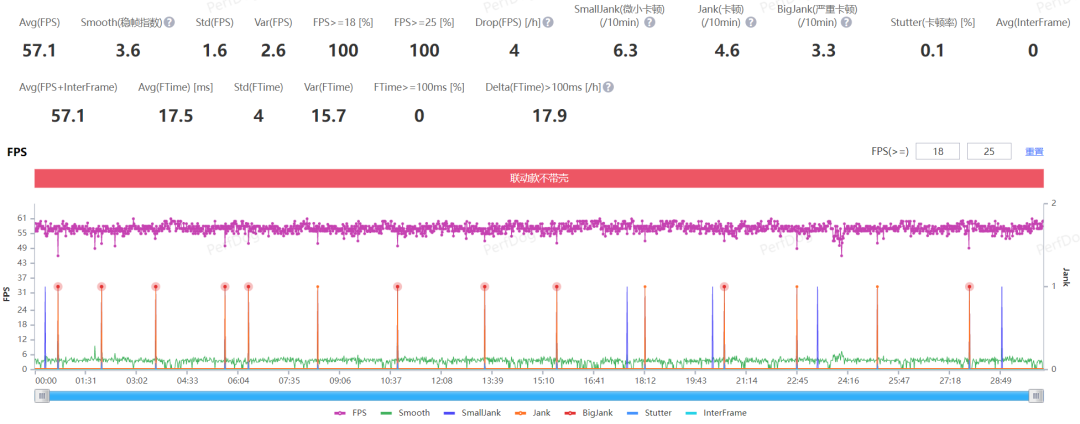Click the Std(FTime) value 4
The height and width of the screenshot is (424, 1080).
[x=258, y=116]
